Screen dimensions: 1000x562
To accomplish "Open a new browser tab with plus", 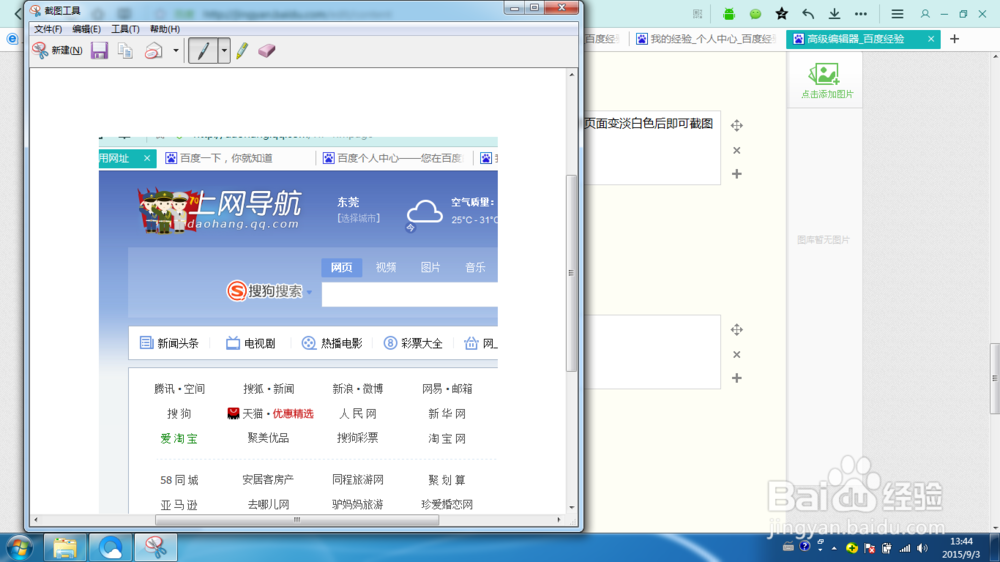I will coord(954,39).
